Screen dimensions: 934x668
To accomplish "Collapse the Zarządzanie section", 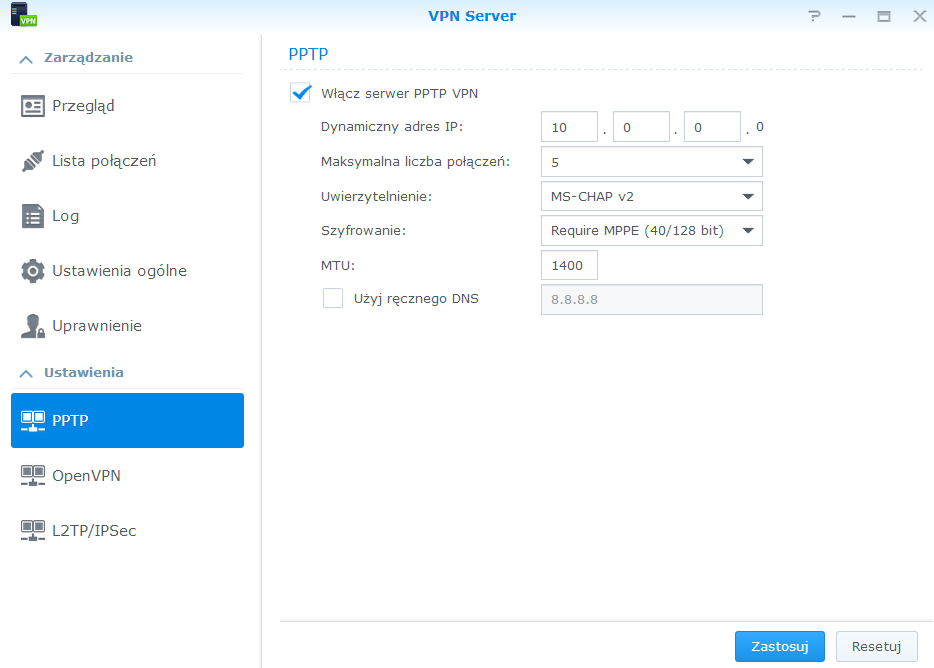I will (x=26, y=59).
